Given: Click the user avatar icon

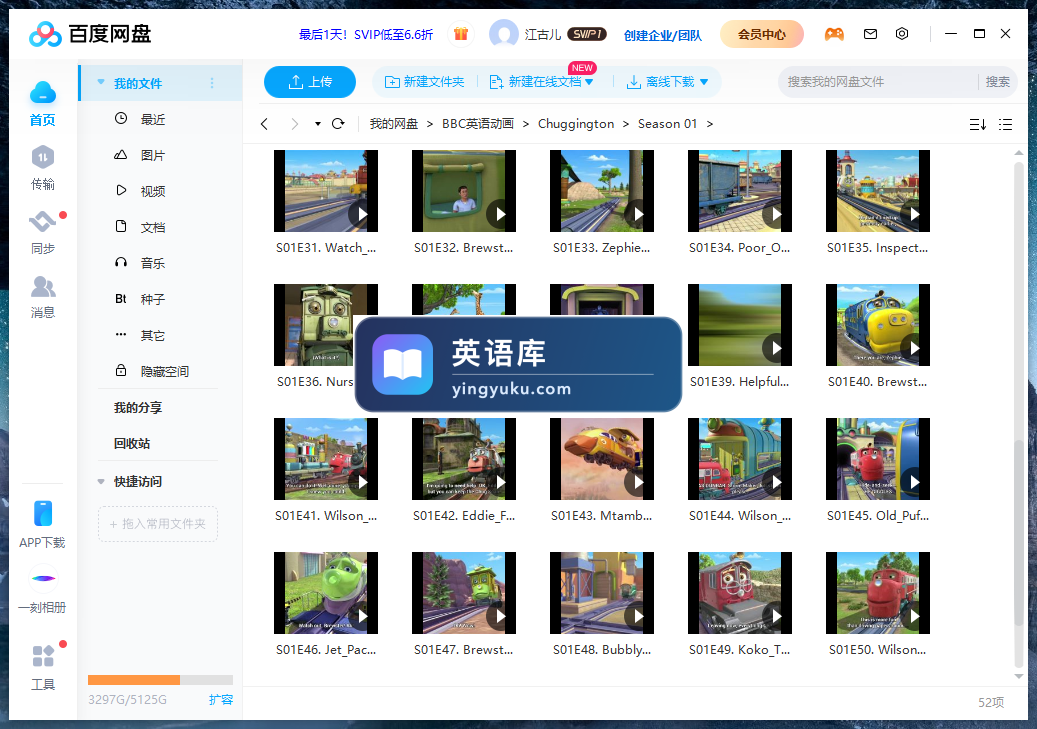Looking at the screenshot, I should 503,34.
